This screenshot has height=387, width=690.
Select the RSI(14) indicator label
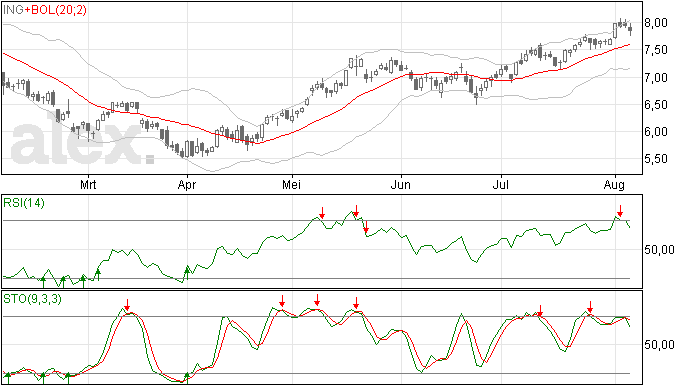click(24, 203)
